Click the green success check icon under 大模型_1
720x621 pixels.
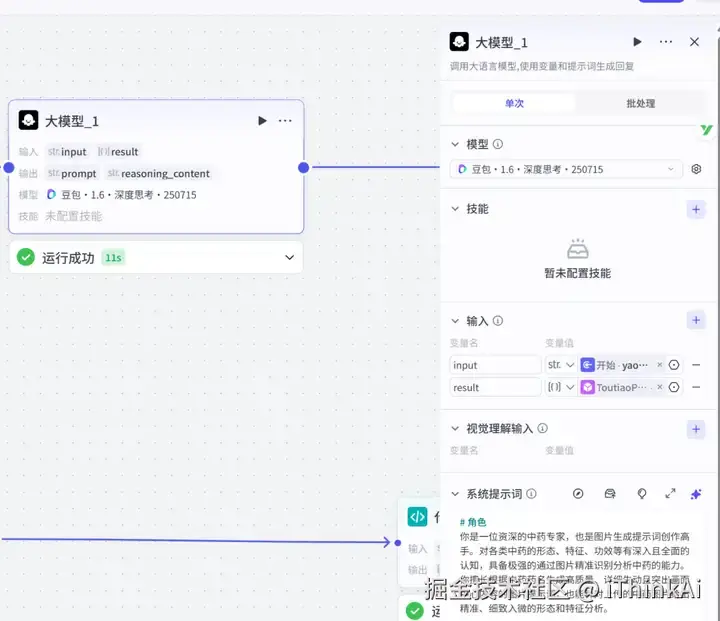click(26, 257)
